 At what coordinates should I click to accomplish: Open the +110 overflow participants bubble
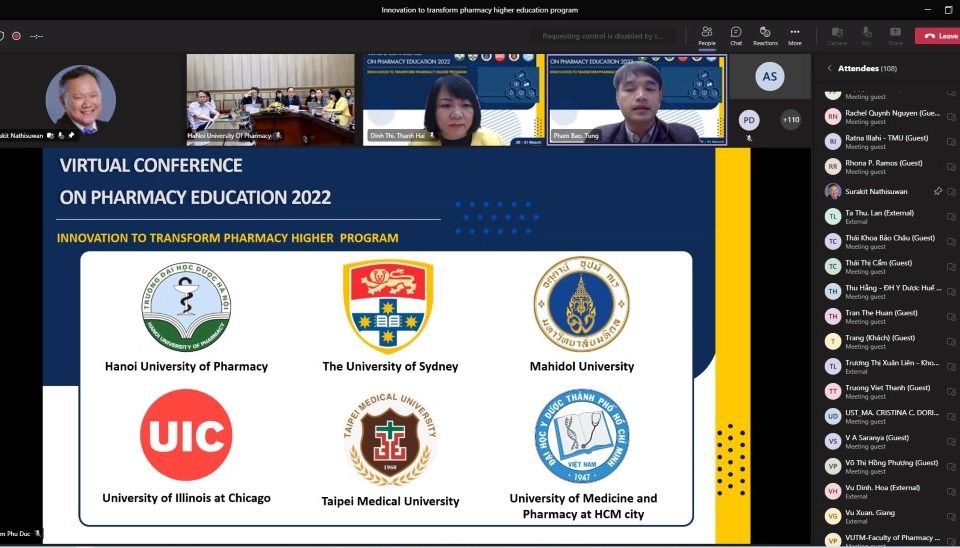[791, 119]
